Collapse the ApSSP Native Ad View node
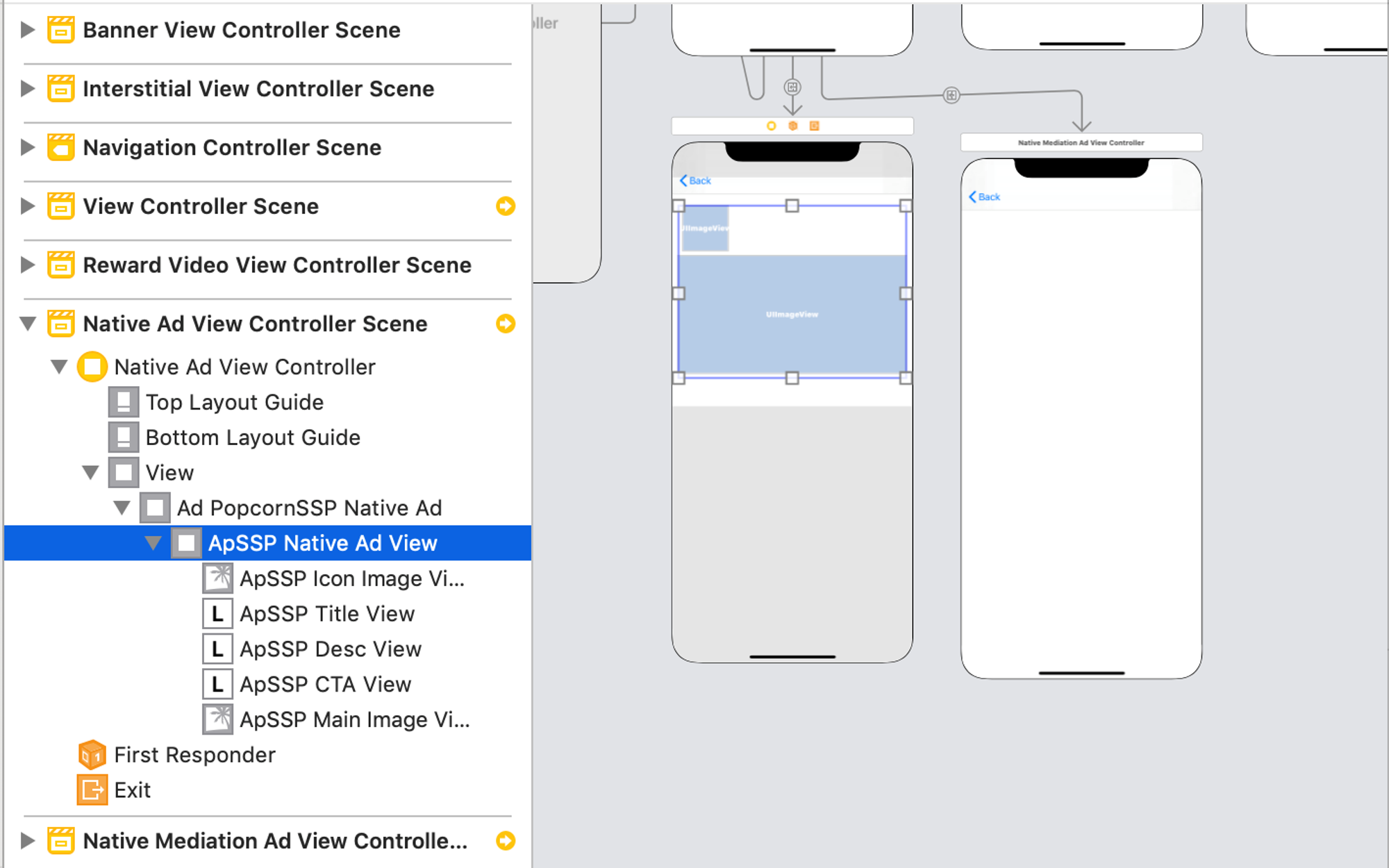 tap(153, 543)
